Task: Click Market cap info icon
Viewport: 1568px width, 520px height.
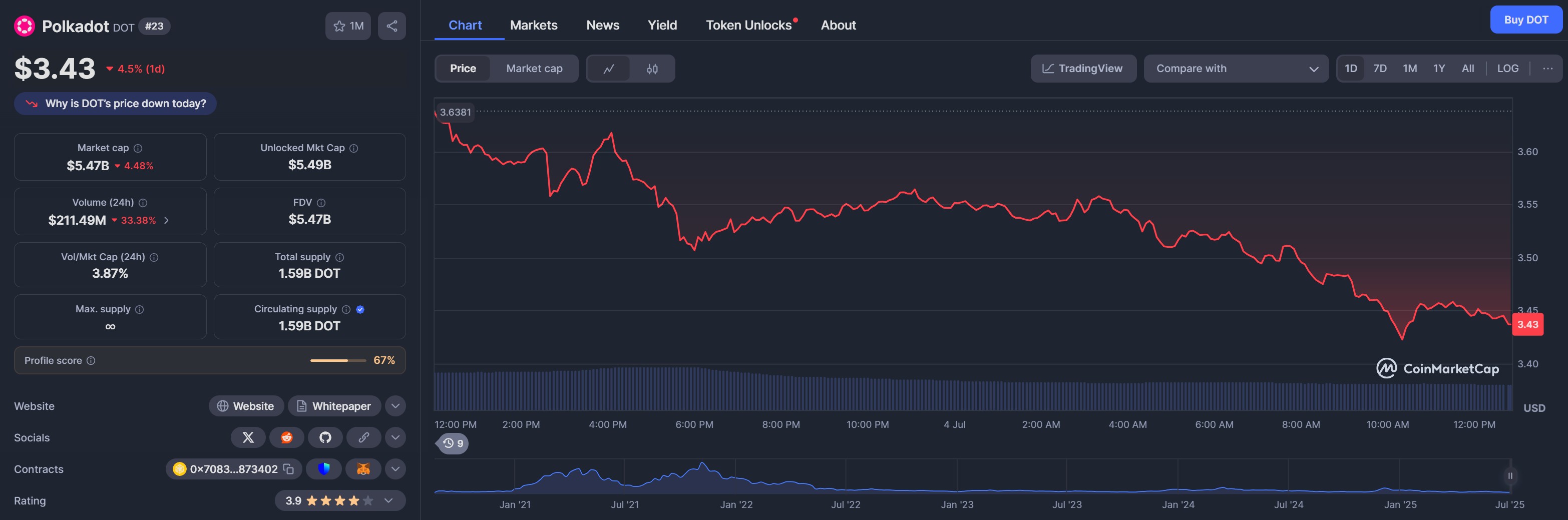Action: [x=138, y=149]
